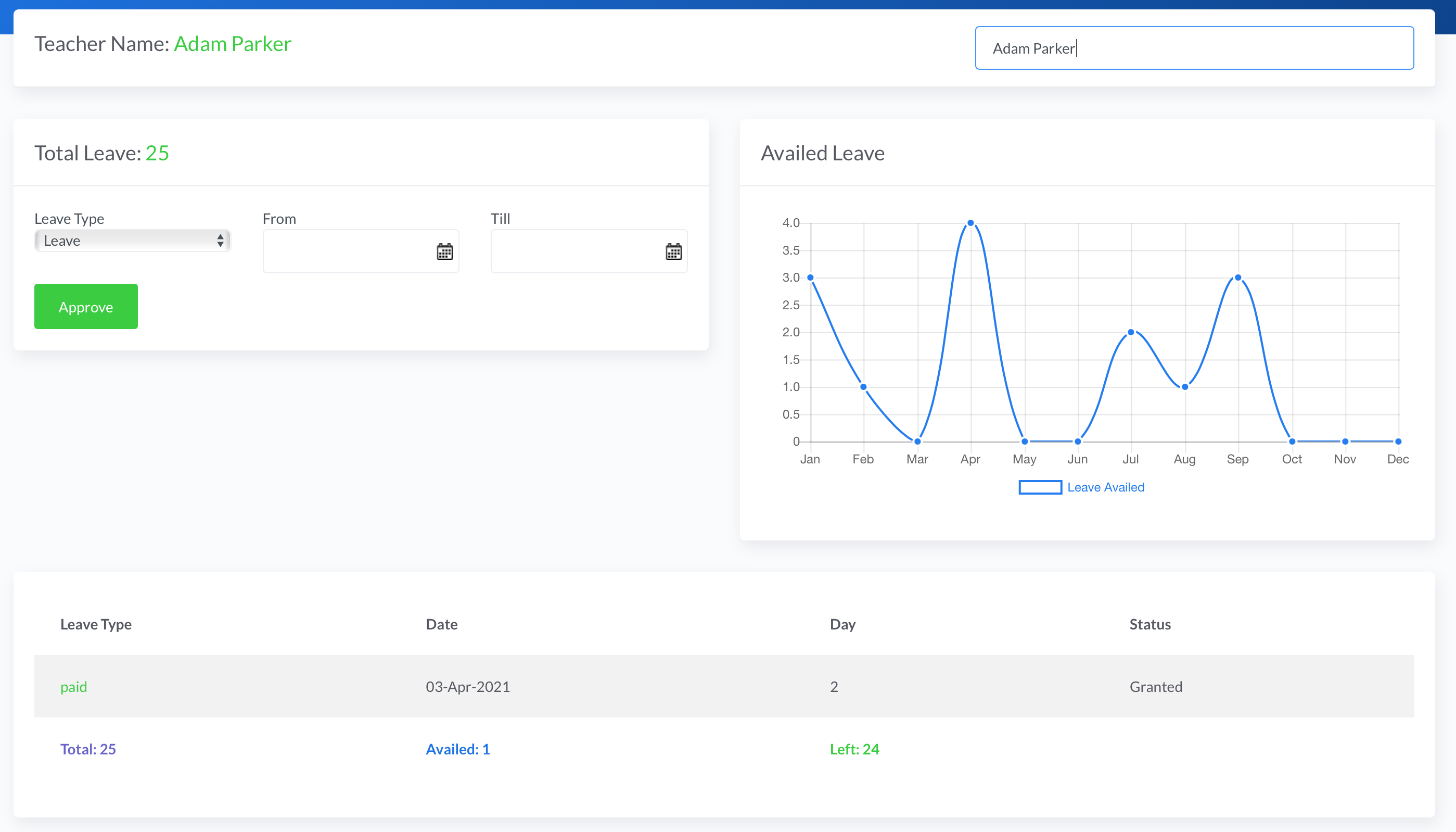Click the Aug data point on chart
This screenshot has width=1456, height=832.
coord(1185,387)
